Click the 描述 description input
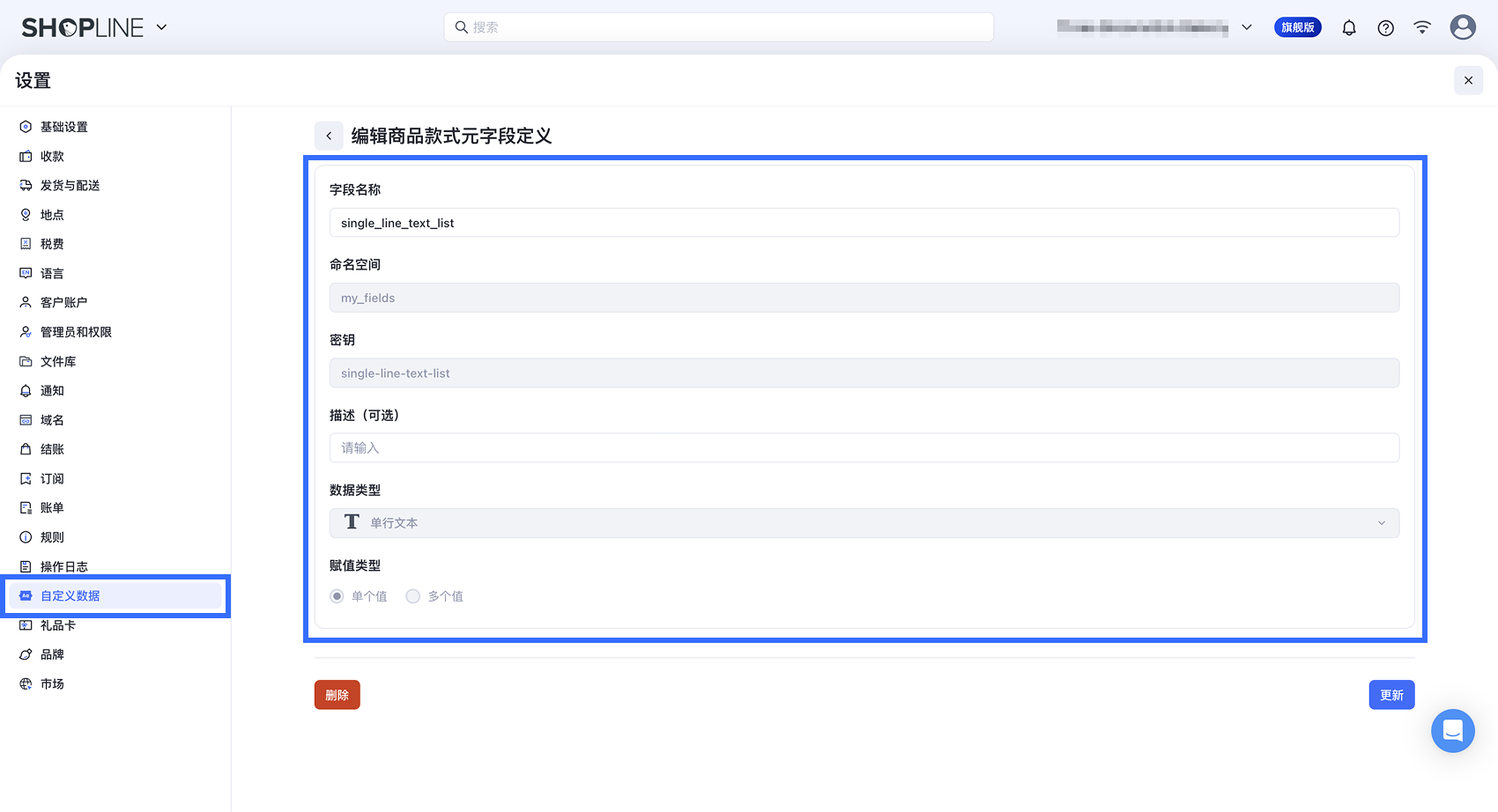 click(864, 448)
